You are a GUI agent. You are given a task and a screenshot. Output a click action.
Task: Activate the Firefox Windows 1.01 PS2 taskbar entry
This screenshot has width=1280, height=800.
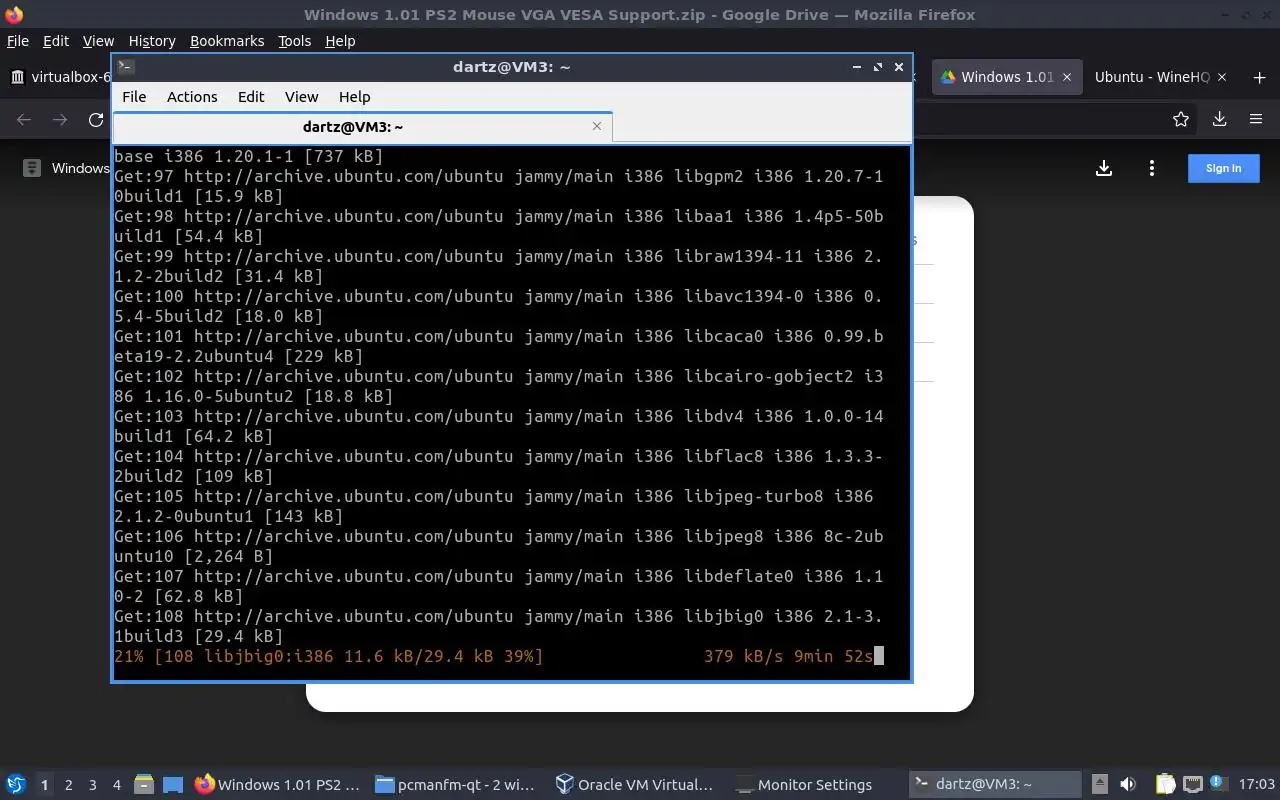277,785
